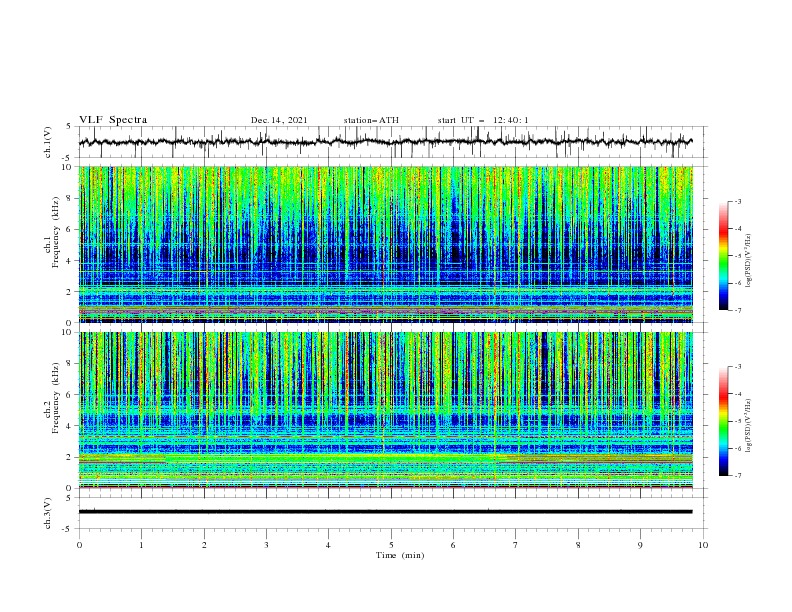Select the Dec. 14, 2021 date label
This screenshot has height=612, width=792.
tap(279, 120)
